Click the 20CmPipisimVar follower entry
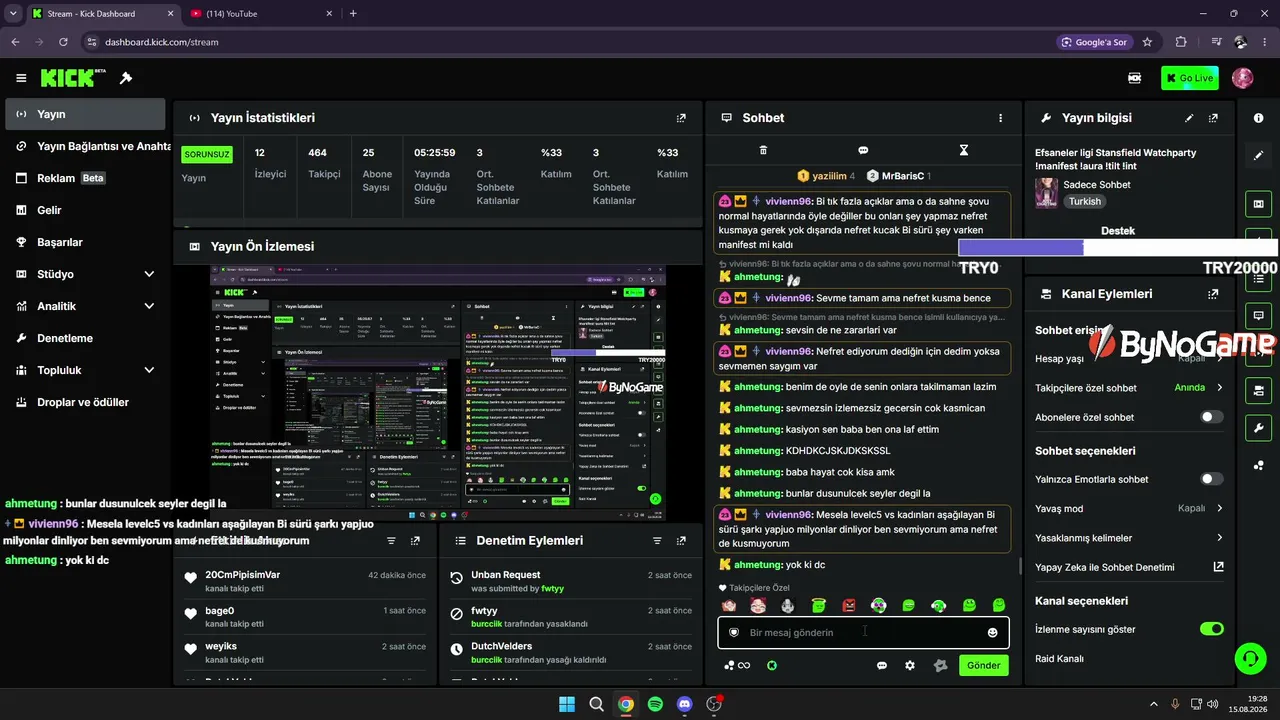This screenshot has height=720, width=1280. 306,581
